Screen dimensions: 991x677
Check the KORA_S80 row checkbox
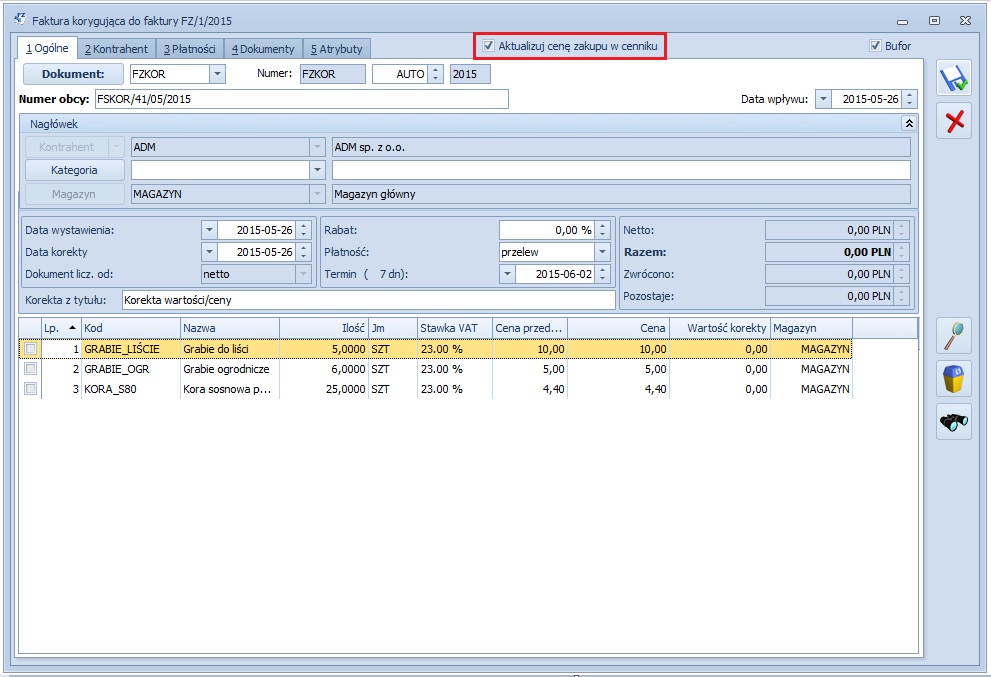(30, 389)
